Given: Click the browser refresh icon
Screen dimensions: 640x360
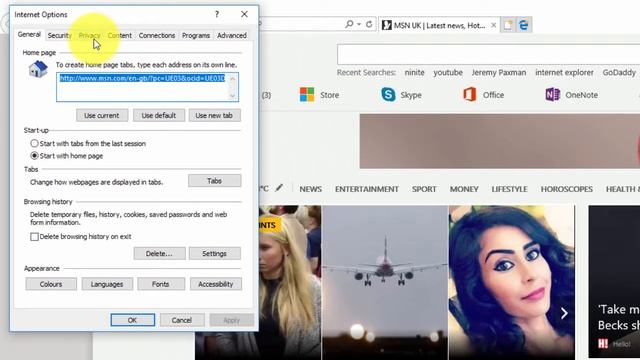Looking at the screenshot, I should click(369, 24).
